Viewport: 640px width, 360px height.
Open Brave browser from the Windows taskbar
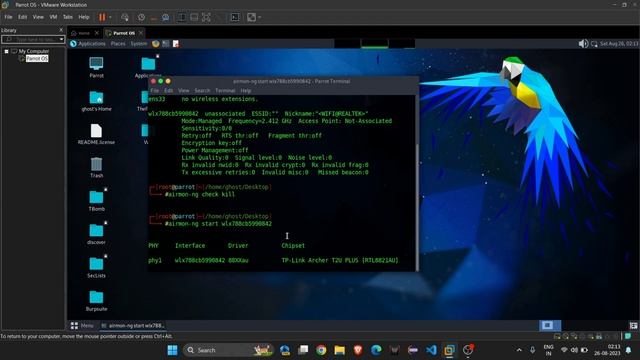(x=358, y=350)
